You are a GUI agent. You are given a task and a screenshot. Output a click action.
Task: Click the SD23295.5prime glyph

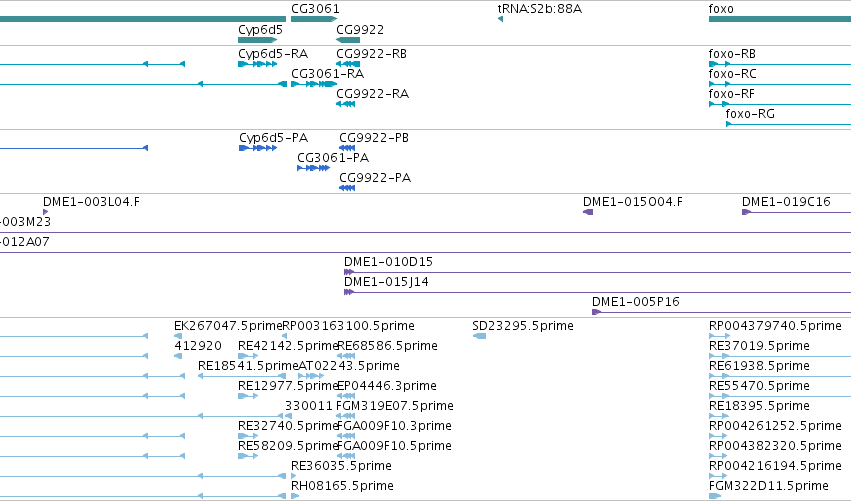[479, 337]
